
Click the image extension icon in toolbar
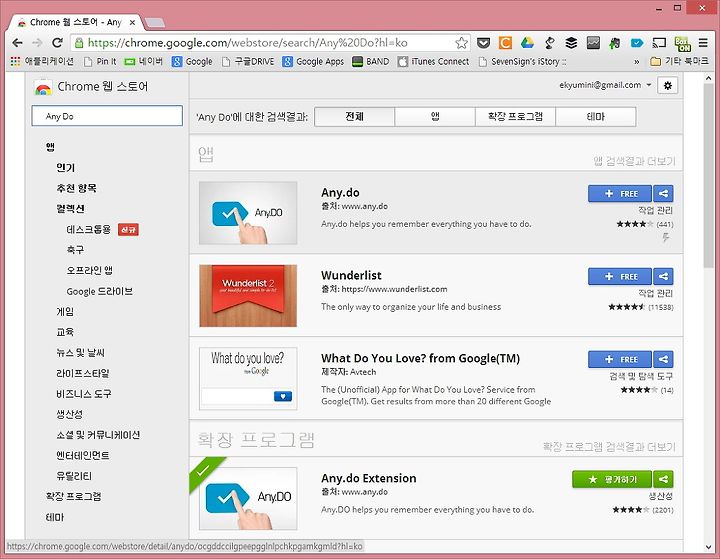point(593,43)
